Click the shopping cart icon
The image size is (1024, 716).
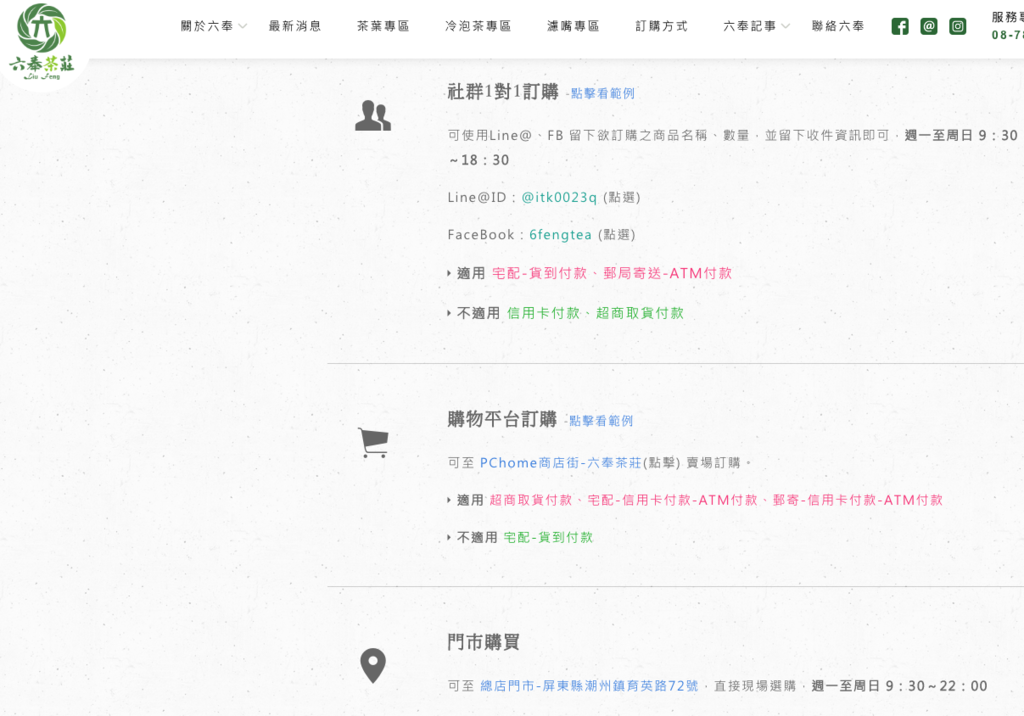(373, 442)
